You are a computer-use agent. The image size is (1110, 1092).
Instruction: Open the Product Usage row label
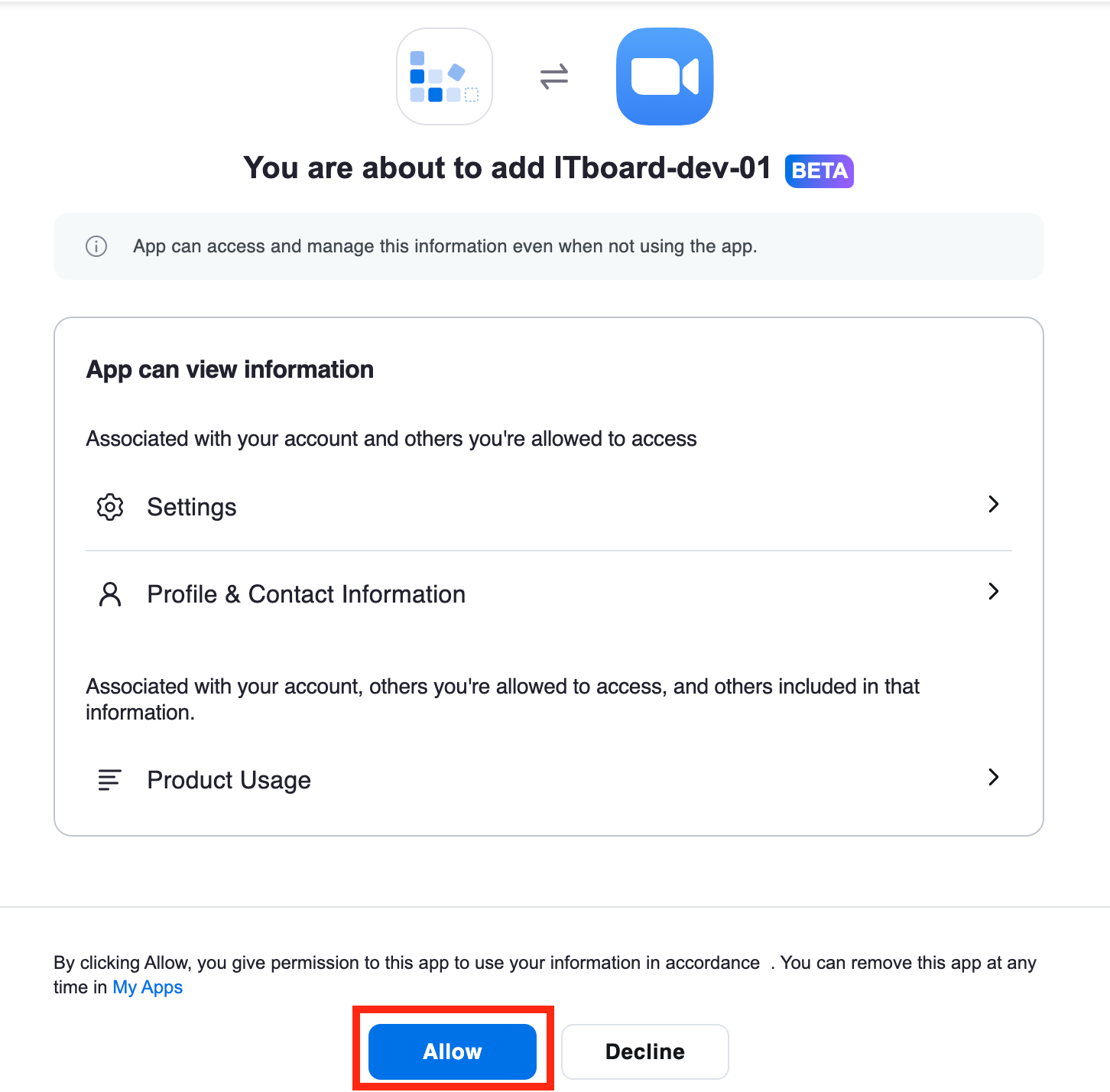point(229,780)
